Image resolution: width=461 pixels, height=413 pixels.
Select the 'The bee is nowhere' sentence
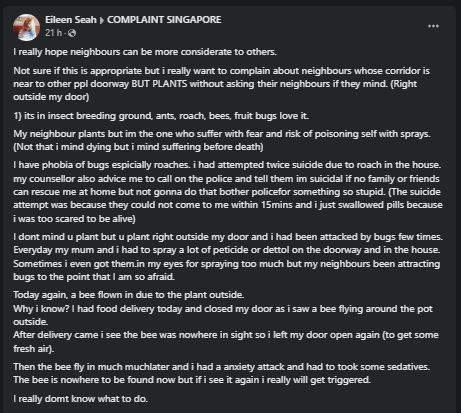(x=192, y=380)
